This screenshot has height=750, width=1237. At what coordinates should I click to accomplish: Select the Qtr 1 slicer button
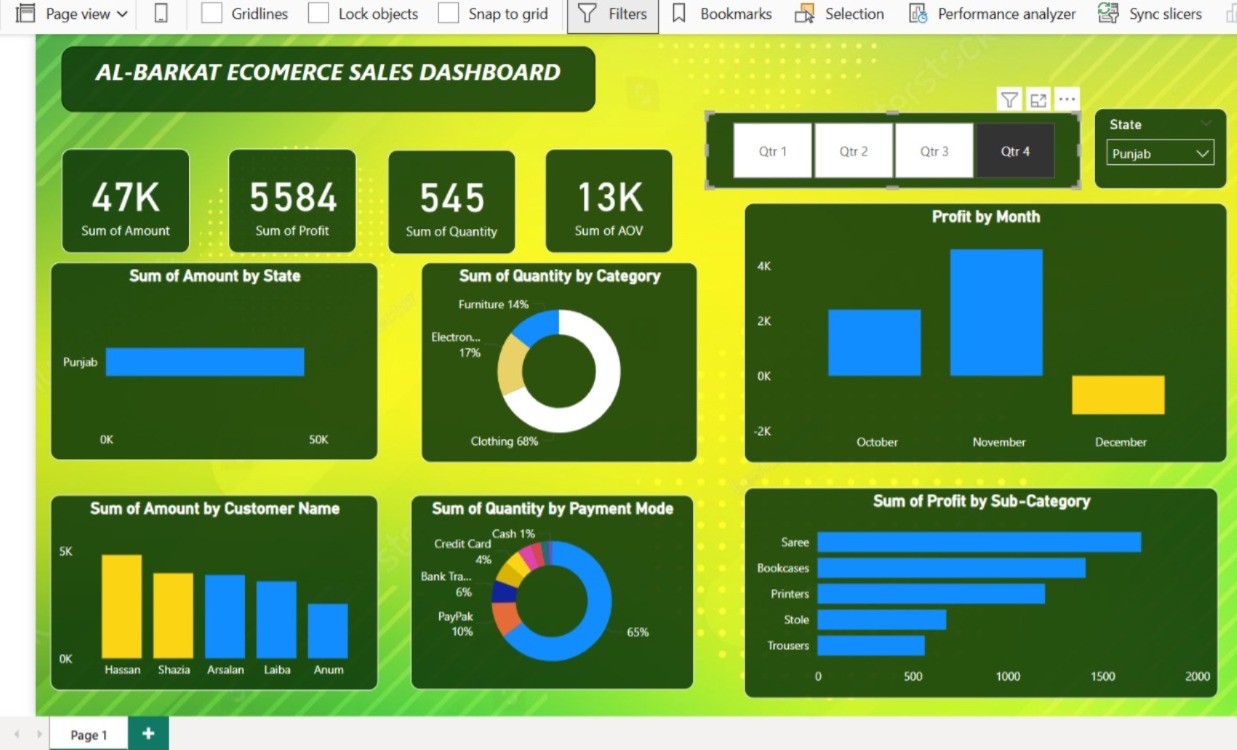tap(772, 151)
